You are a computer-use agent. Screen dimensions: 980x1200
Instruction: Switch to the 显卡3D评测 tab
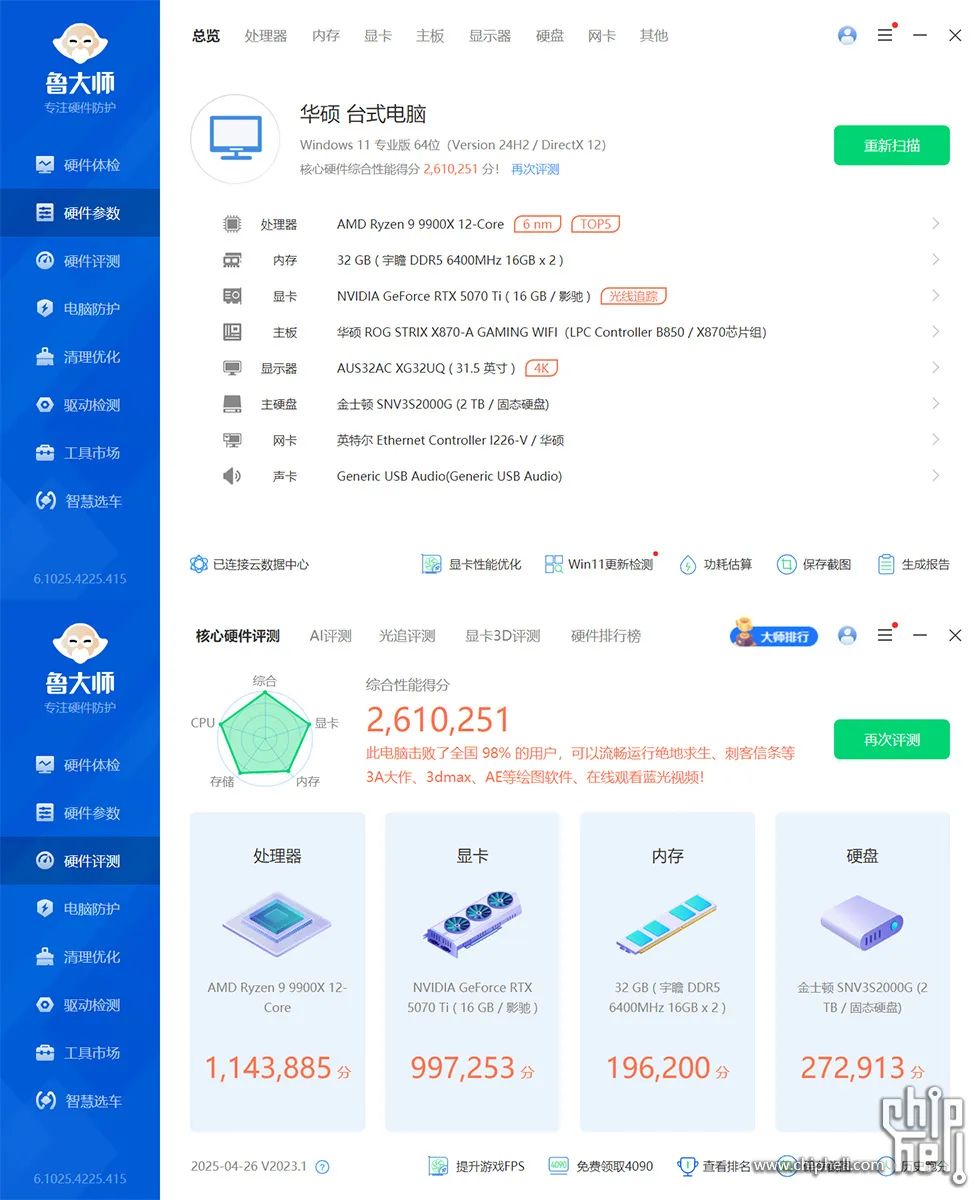tap(502, 636)
